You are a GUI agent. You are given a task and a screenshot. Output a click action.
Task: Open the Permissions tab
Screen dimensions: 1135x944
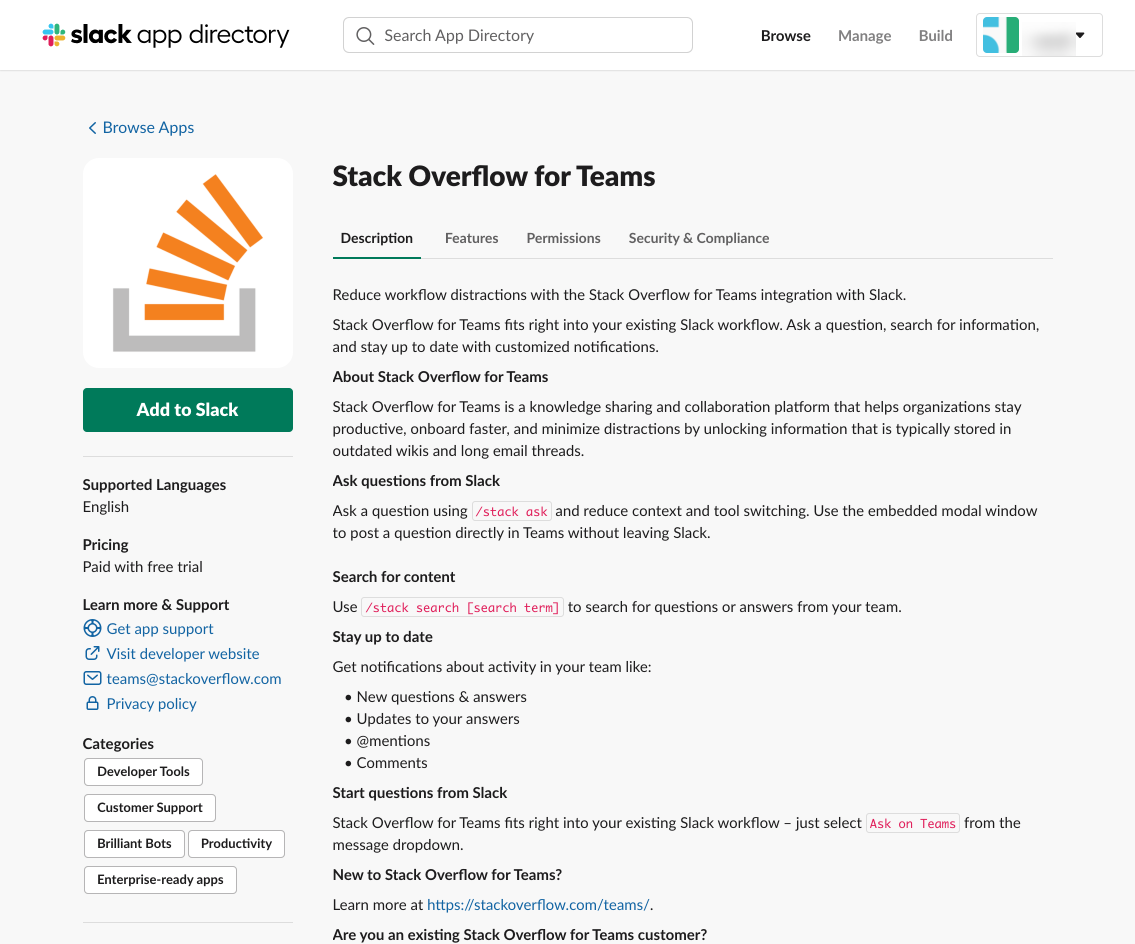click(563, 238)
